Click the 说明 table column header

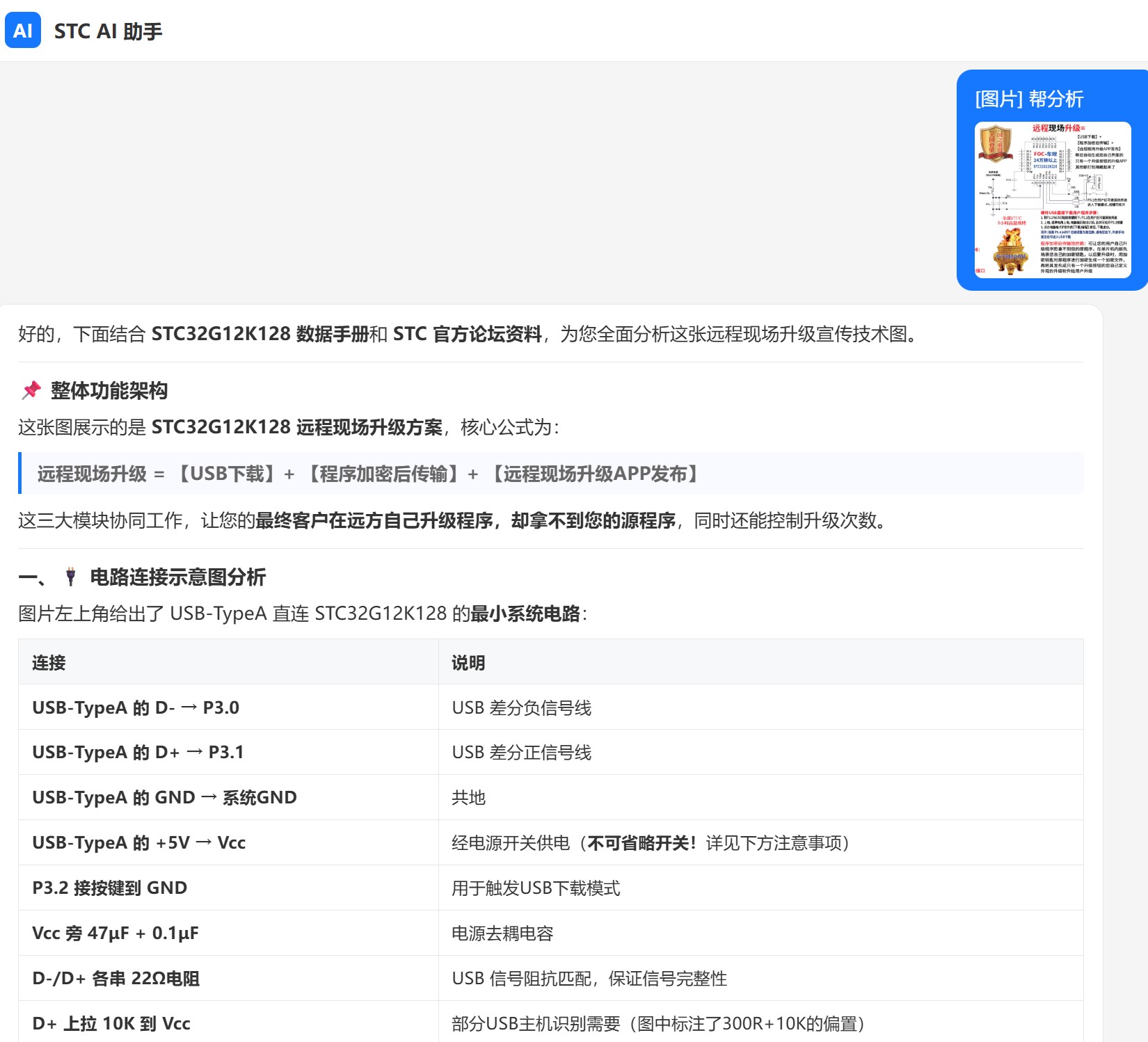(761, 662)
